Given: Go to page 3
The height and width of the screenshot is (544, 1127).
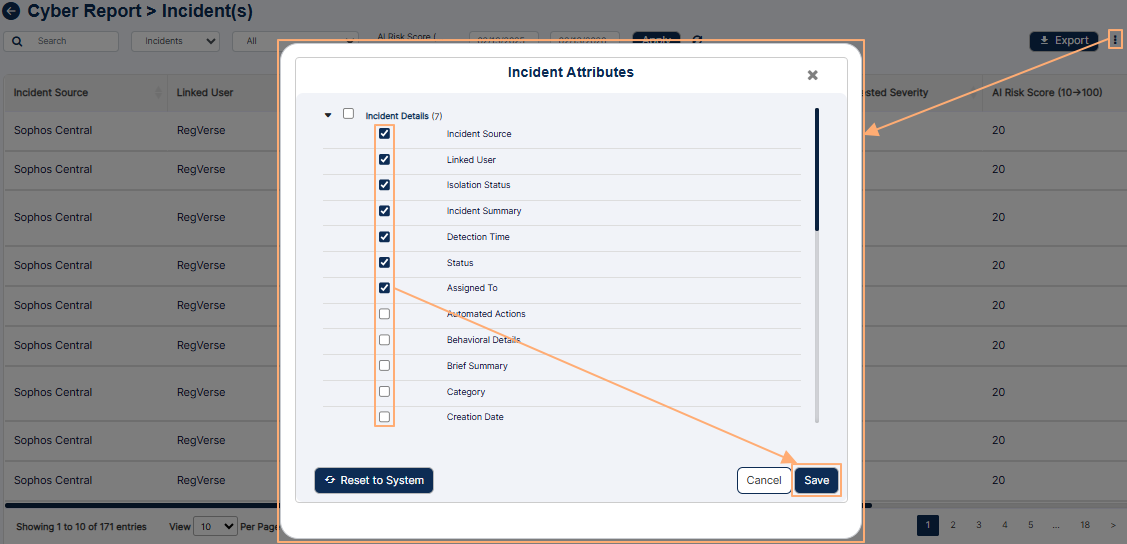Looking at the screenshot, I should 979,525.
